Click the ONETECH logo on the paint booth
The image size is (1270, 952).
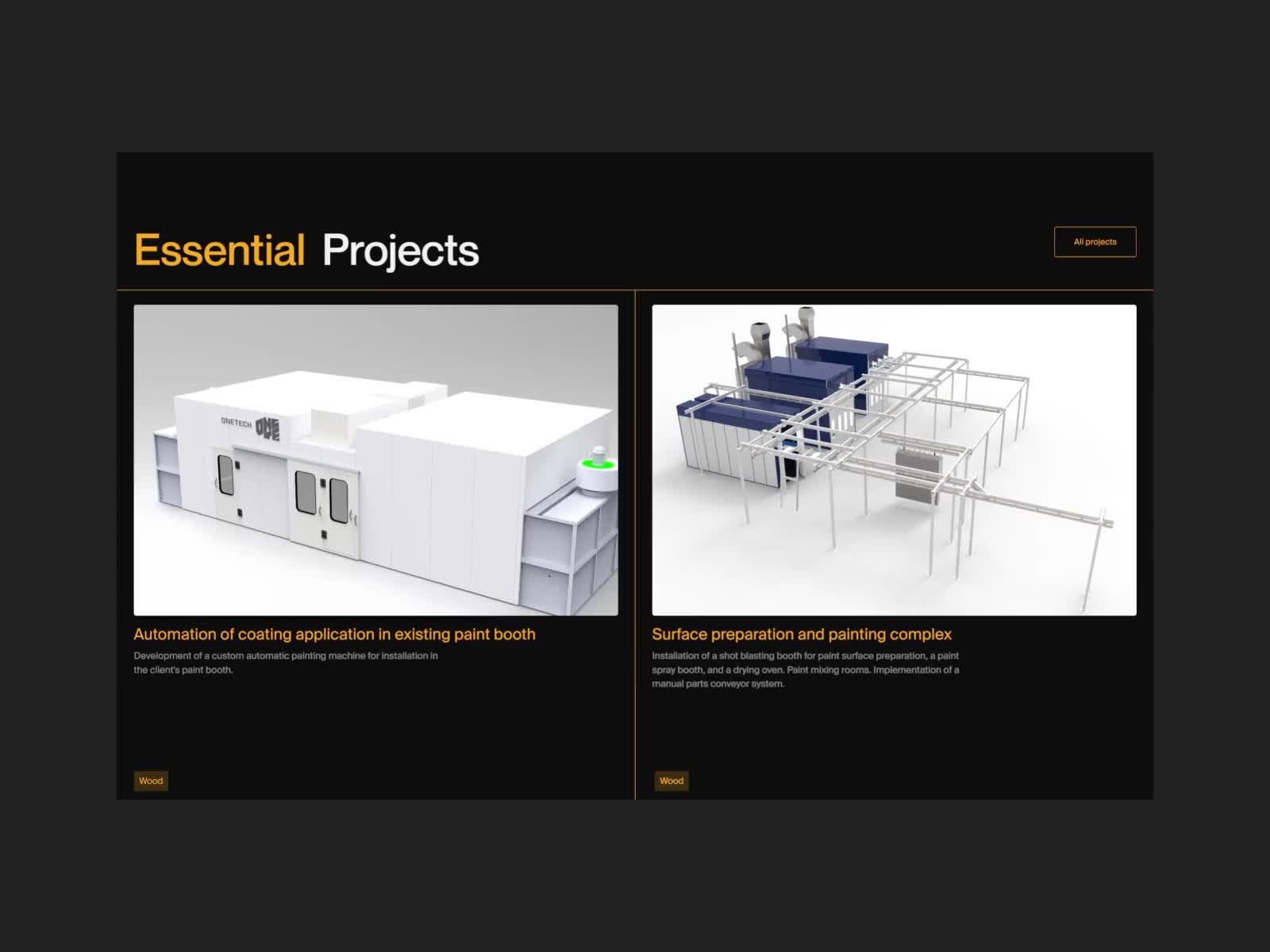(x=251, y=426)
